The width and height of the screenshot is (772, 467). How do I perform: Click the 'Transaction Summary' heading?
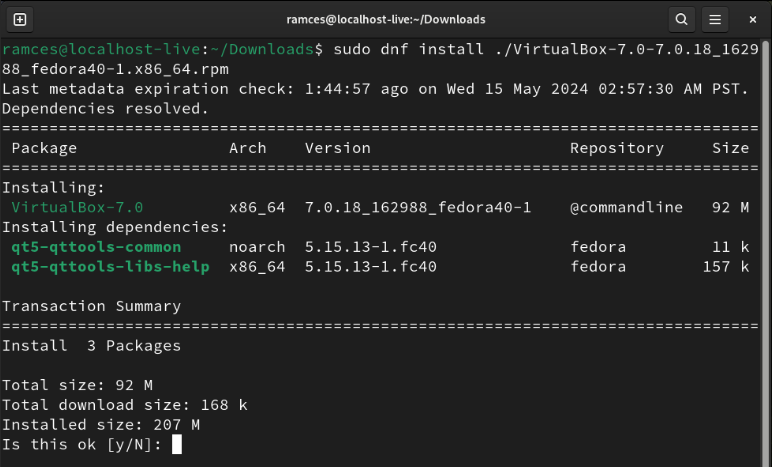point(92,306)
